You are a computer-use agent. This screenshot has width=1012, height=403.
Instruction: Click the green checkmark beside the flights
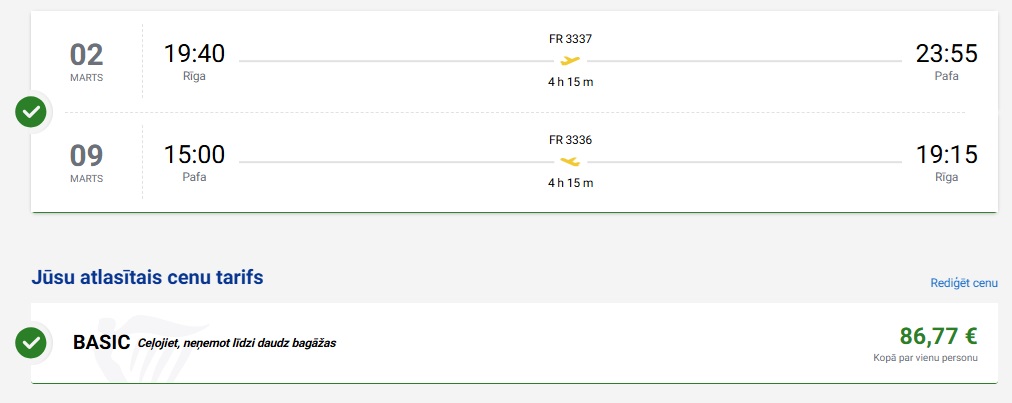coord(32,111)
